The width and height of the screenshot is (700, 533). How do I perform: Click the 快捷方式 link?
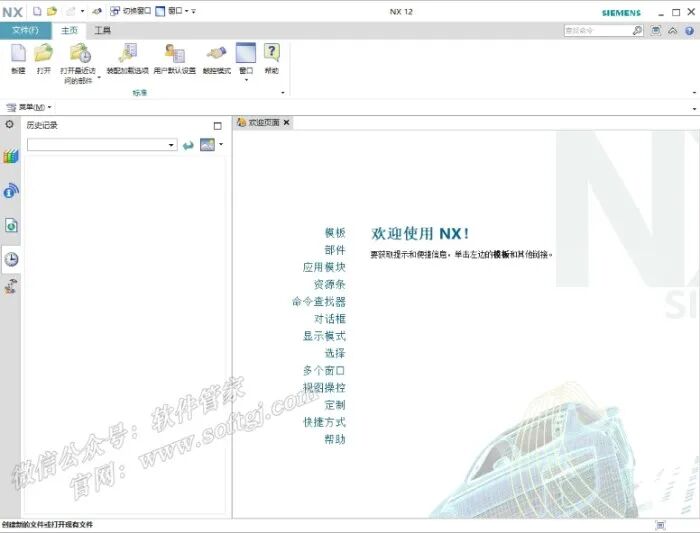click(325, 422)
